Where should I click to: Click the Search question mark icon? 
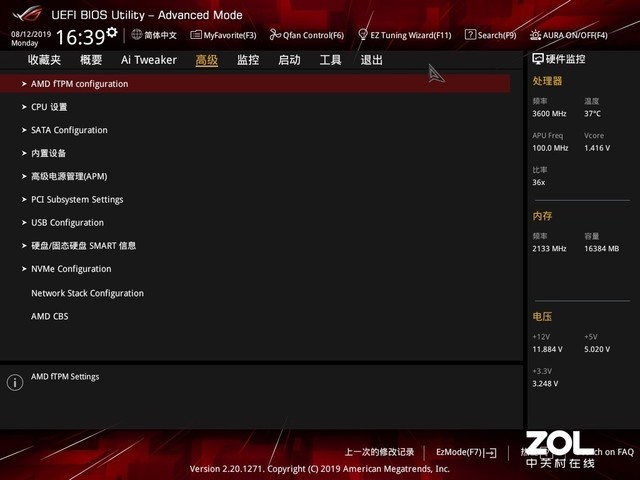(x=470, y=35)
